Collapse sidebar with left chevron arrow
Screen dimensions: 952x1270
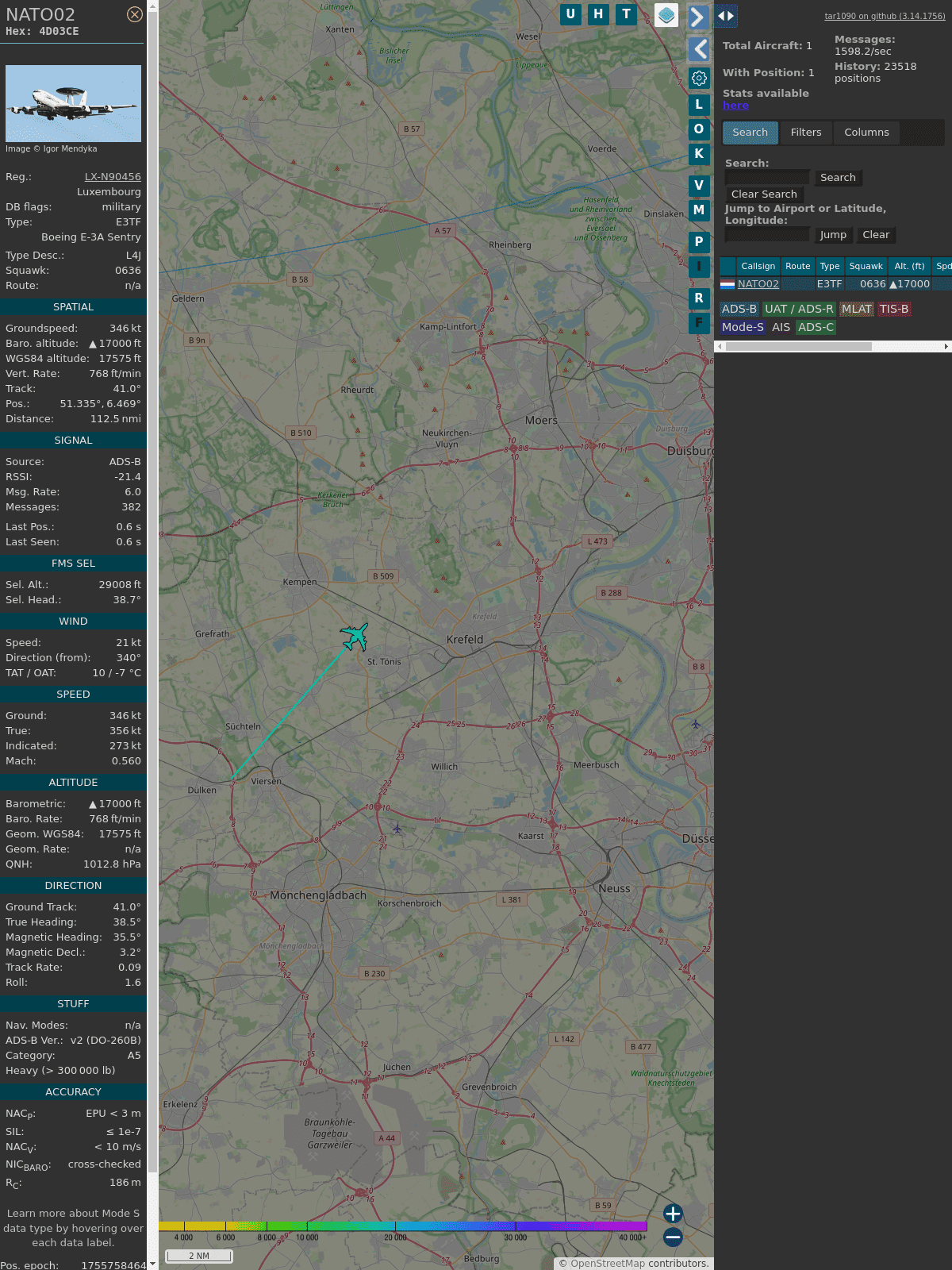point(698,49)
